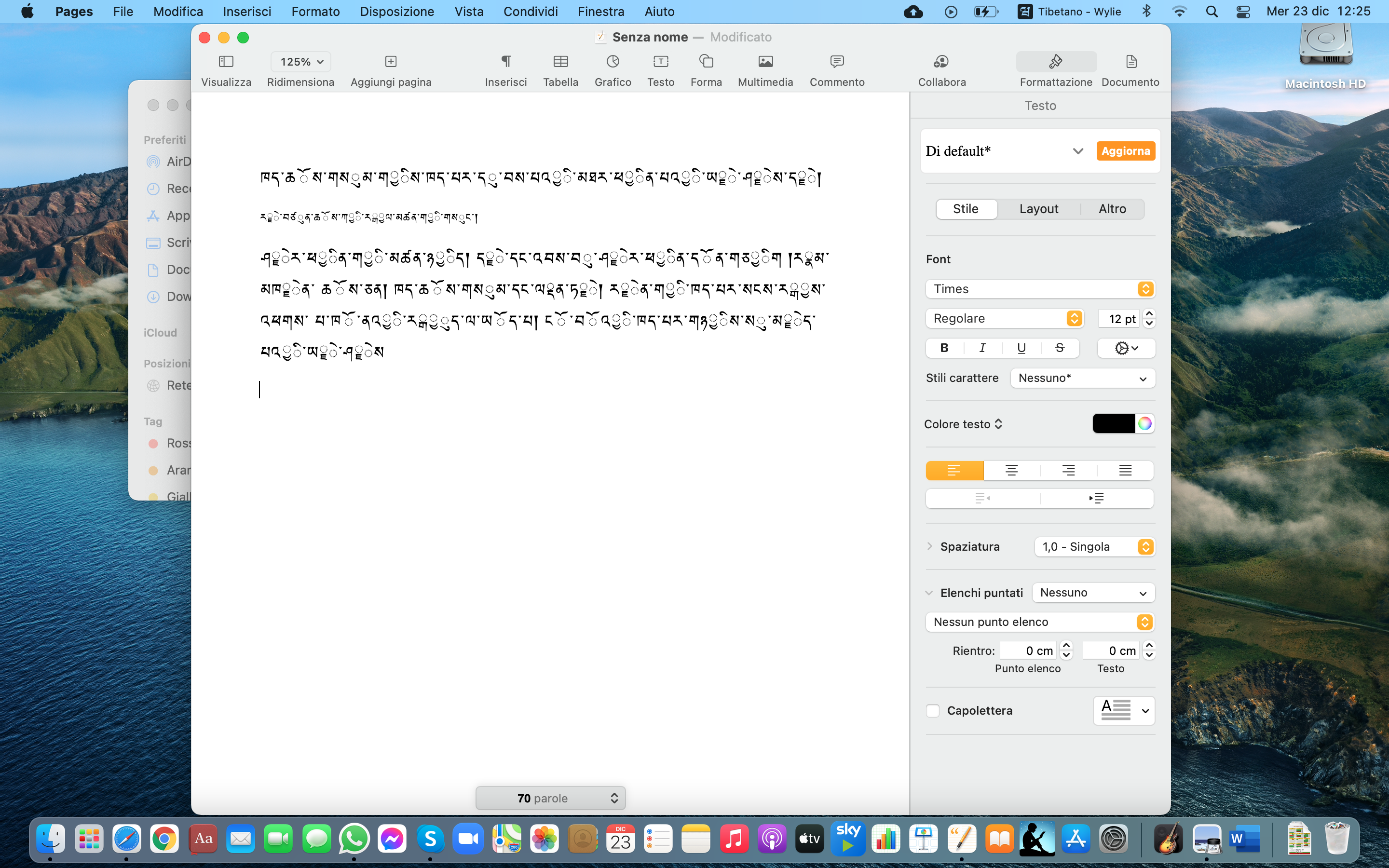Open the Formato menu
The width and height of the screenshot is (1389, 868).
[315, 12]
